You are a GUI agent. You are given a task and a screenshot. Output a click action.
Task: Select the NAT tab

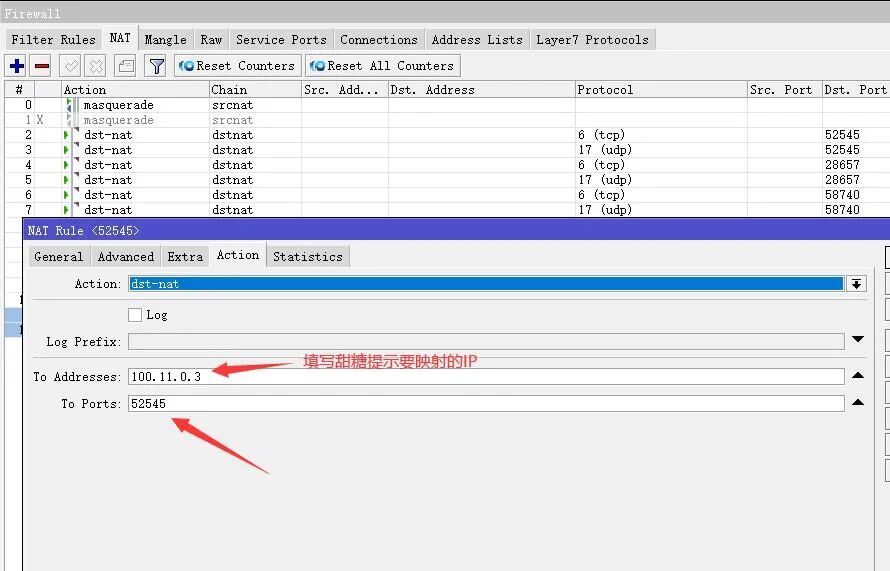[x=120, y=38]
